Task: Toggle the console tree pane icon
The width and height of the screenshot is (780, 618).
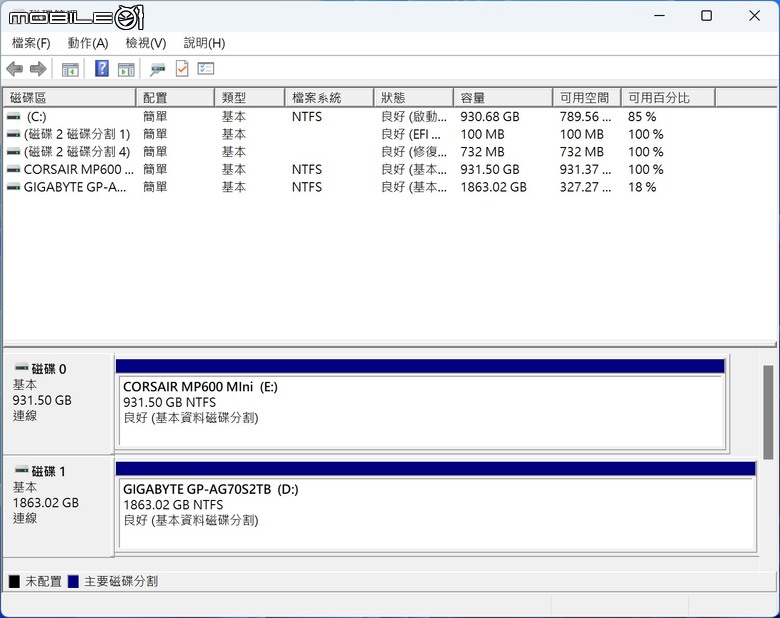Action: coord(70,69)
